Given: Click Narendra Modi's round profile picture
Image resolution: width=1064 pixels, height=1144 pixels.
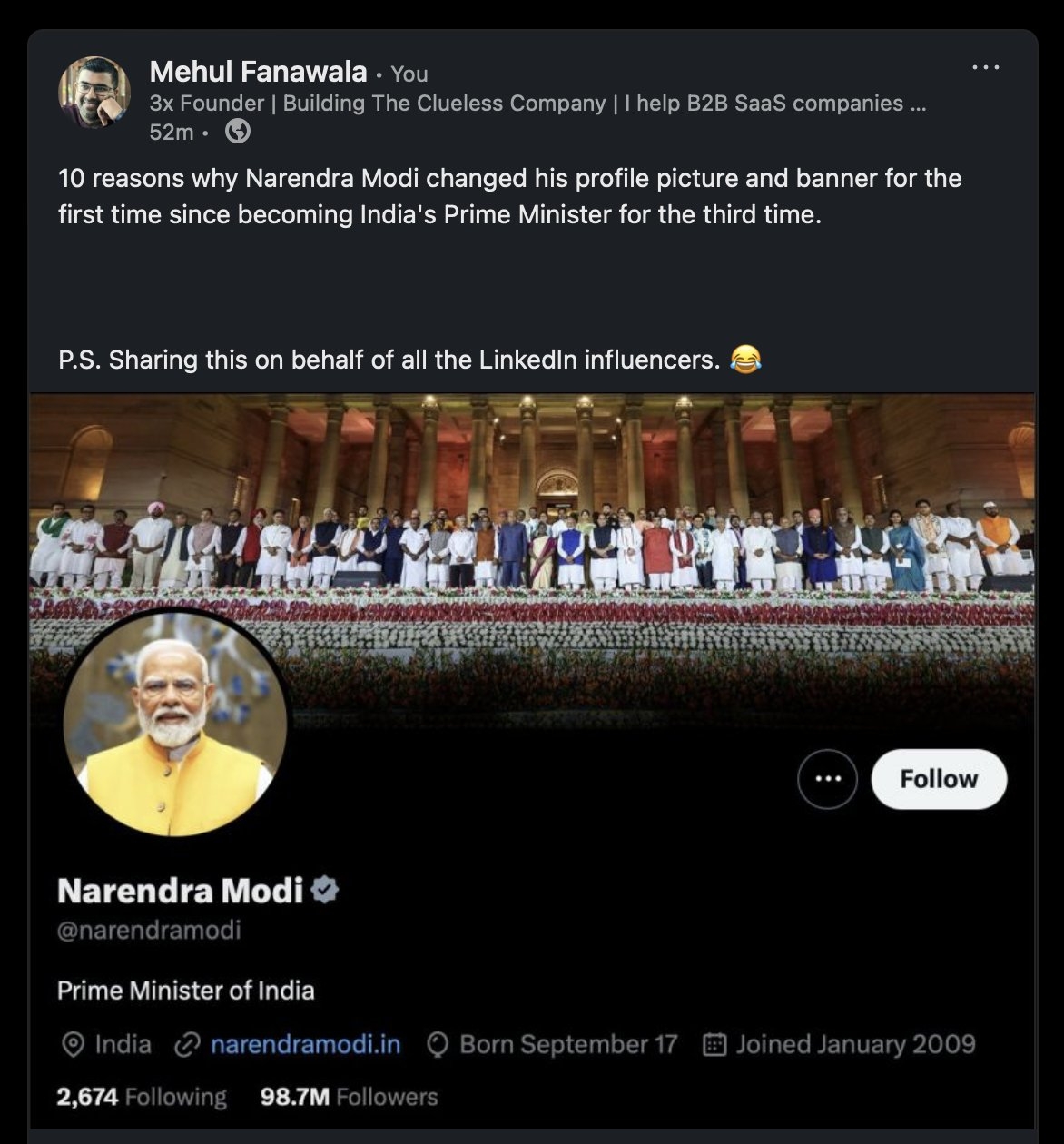Looking at the screenshot, I should pyautogui.click(x=175, y=724).
